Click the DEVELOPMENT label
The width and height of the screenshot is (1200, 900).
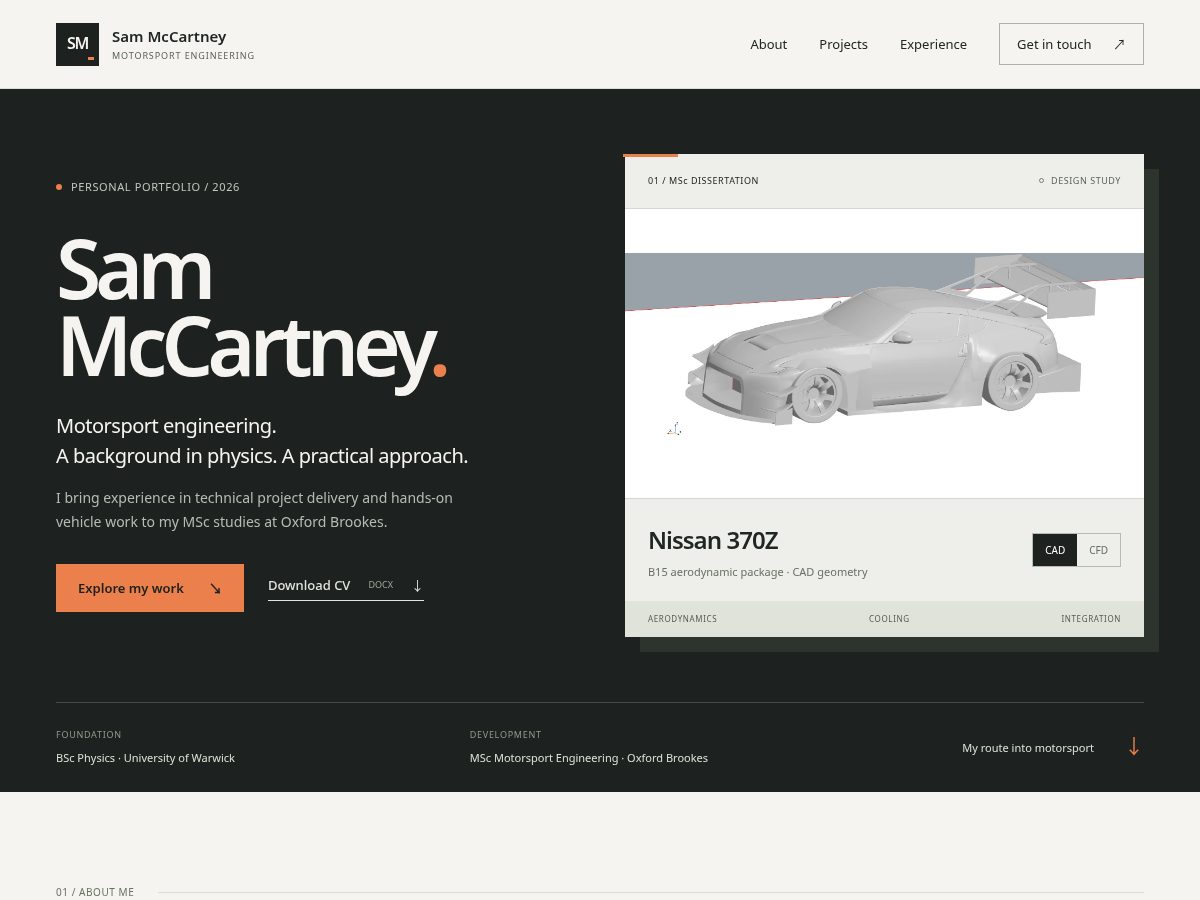pyautogui.click(x=505, y=735)
